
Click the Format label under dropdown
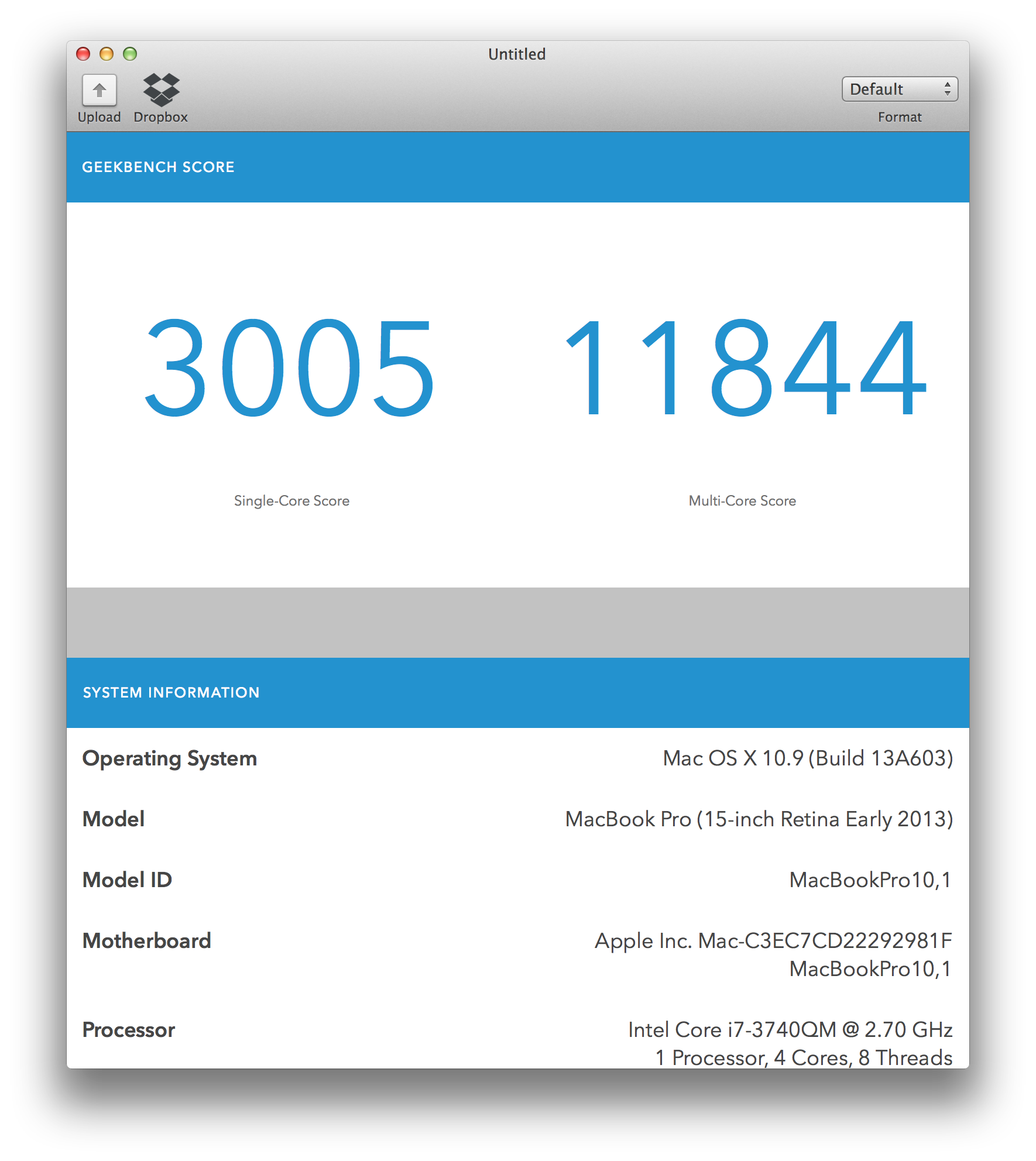pos(900,117)
